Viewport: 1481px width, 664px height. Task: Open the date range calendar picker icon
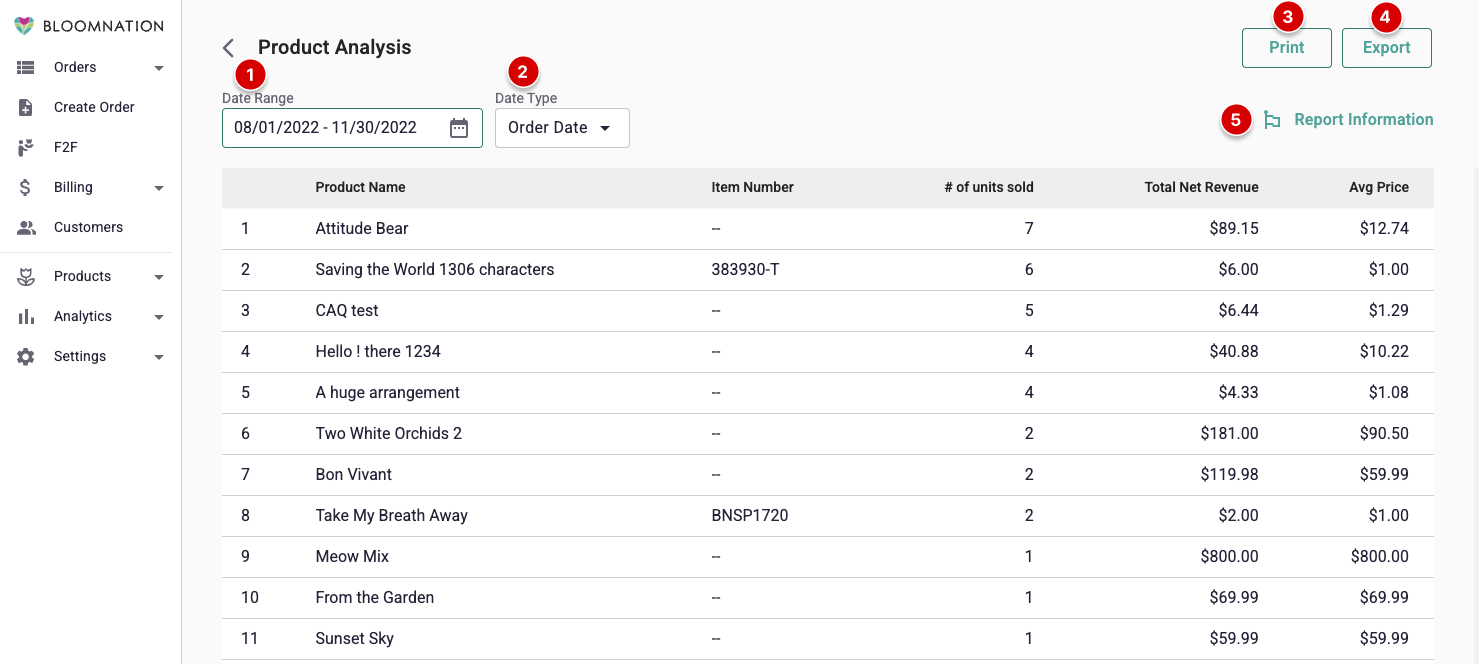tap(459, 128)
